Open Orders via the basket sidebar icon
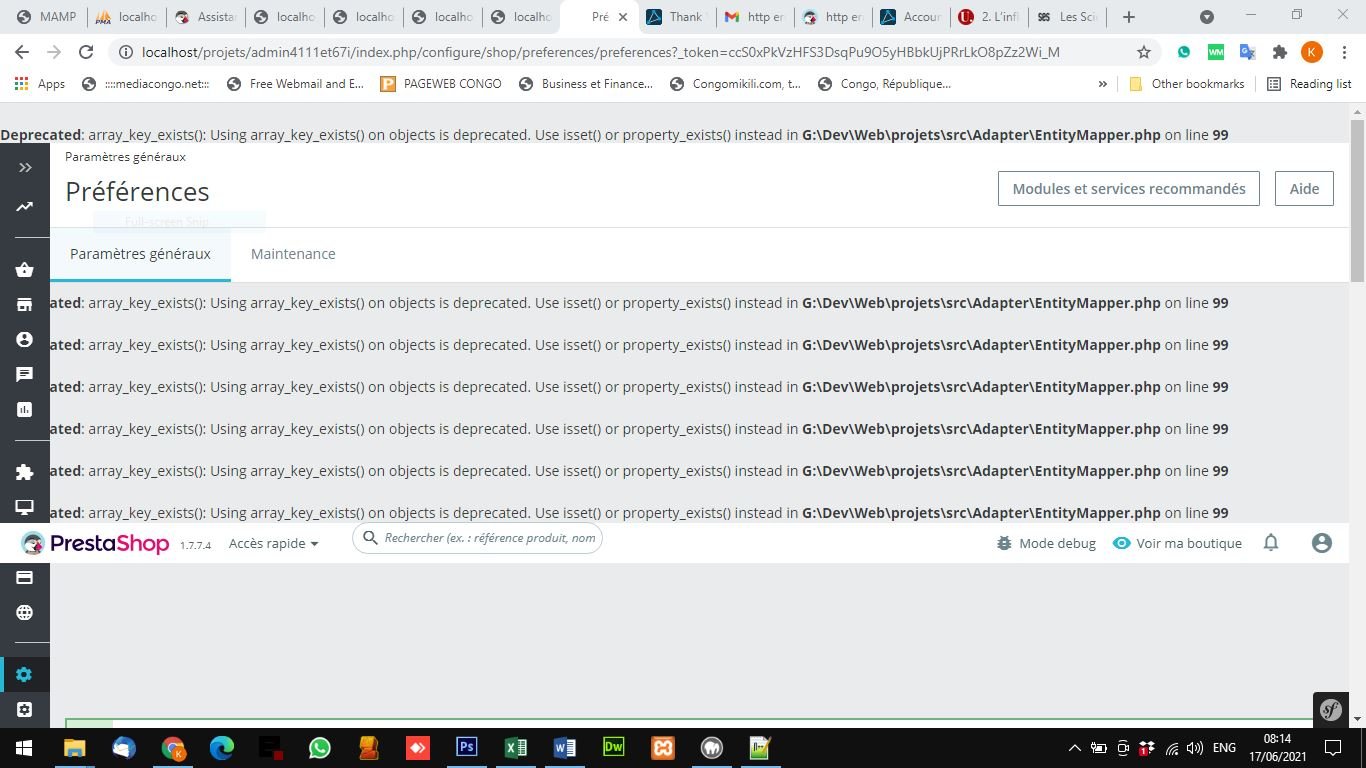Viewport: 1366px width, 768px height. click(x=25, y=269)
